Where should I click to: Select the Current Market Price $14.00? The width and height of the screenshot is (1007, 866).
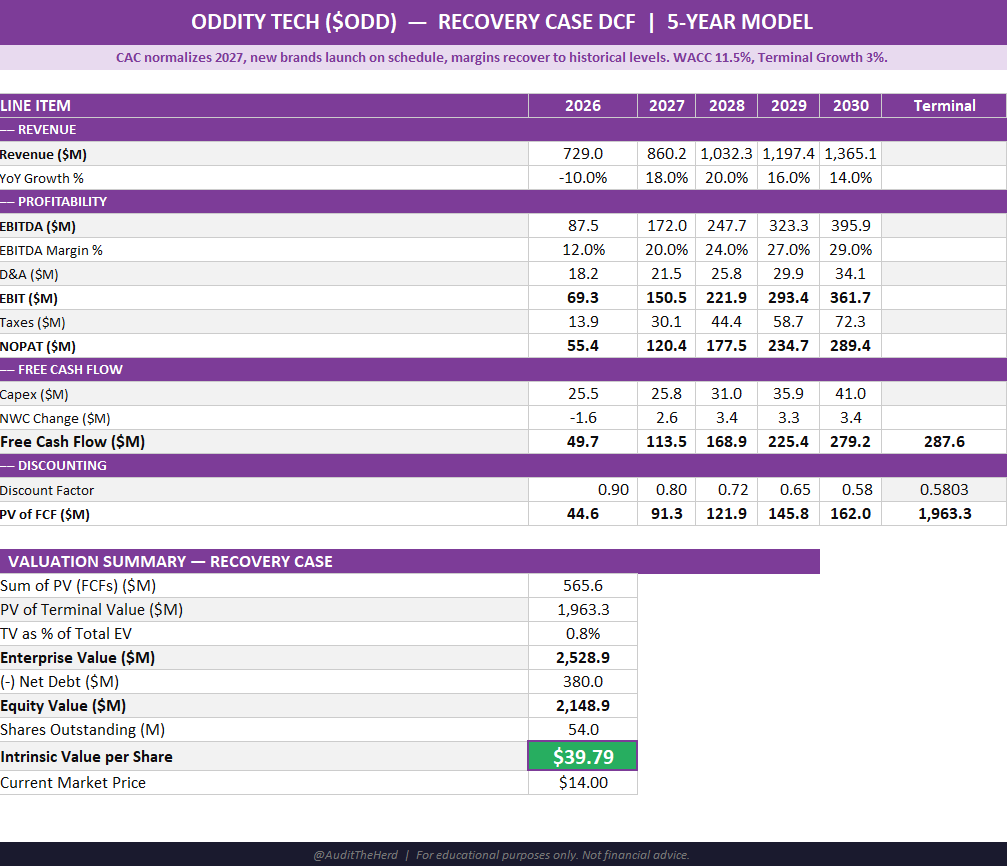582,782
